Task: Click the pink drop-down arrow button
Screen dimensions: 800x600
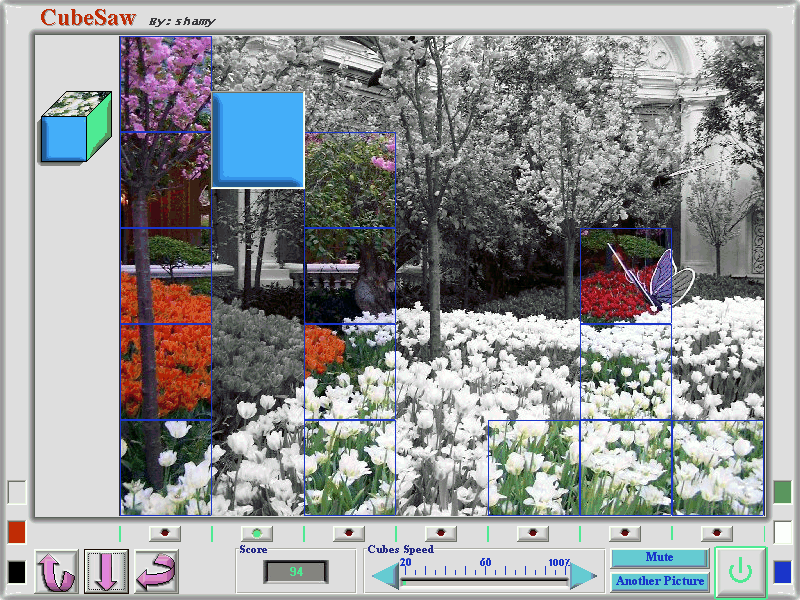Action: pyautogui.click(x=106, y=571)
